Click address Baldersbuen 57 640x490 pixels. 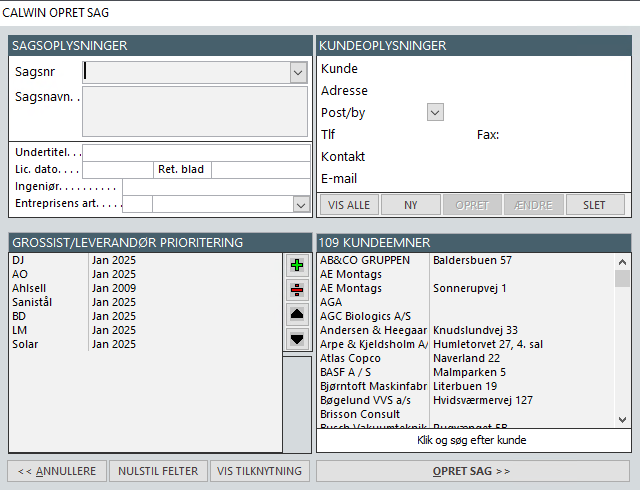point(472,260)
